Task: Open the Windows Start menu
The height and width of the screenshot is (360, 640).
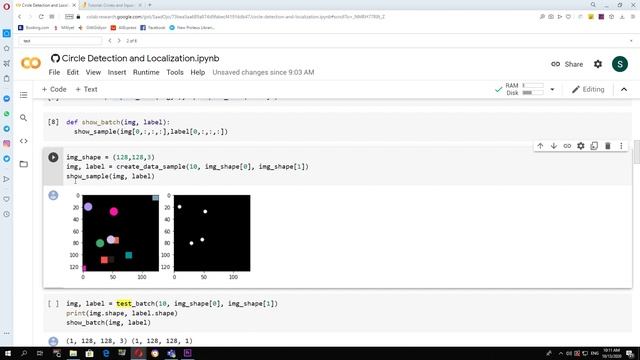Action: pos(8,353)
